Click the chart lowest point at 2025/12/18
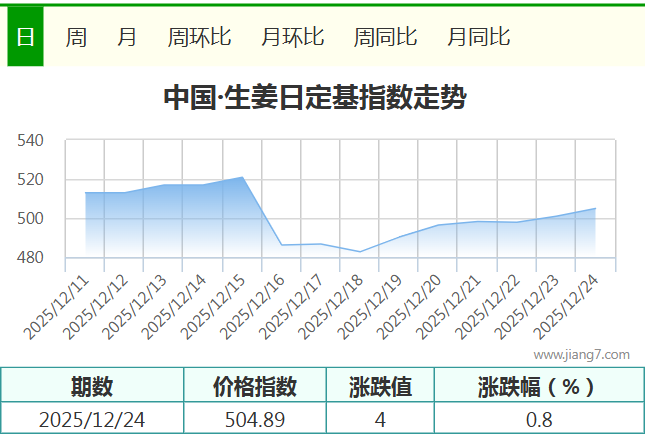 (x=360, y=252)
